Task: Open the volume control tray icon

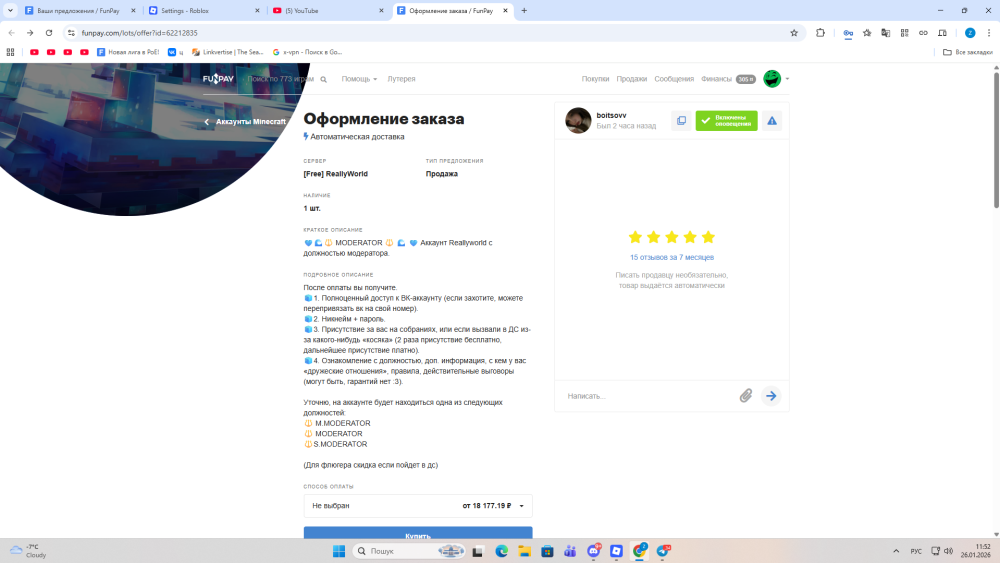Action: pos(948,552)
